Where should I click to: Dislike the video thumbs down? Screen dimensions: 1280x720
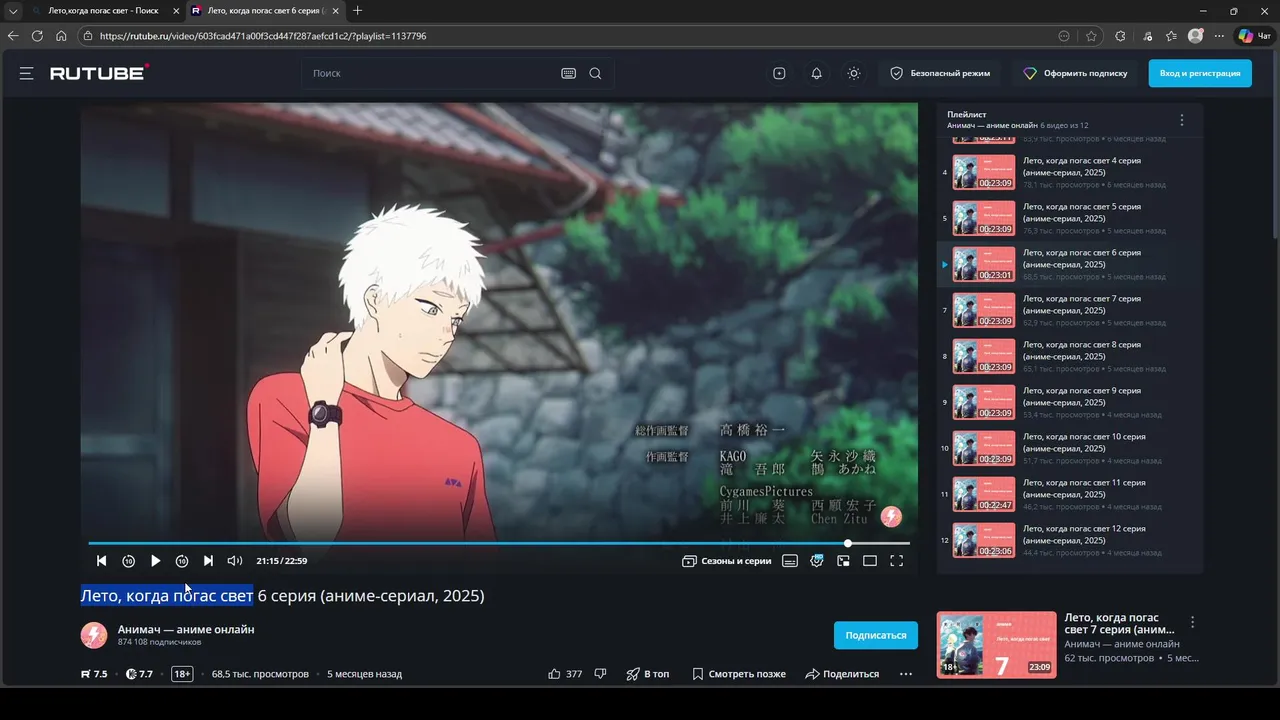pyautogui.click(x=600, y=674)
